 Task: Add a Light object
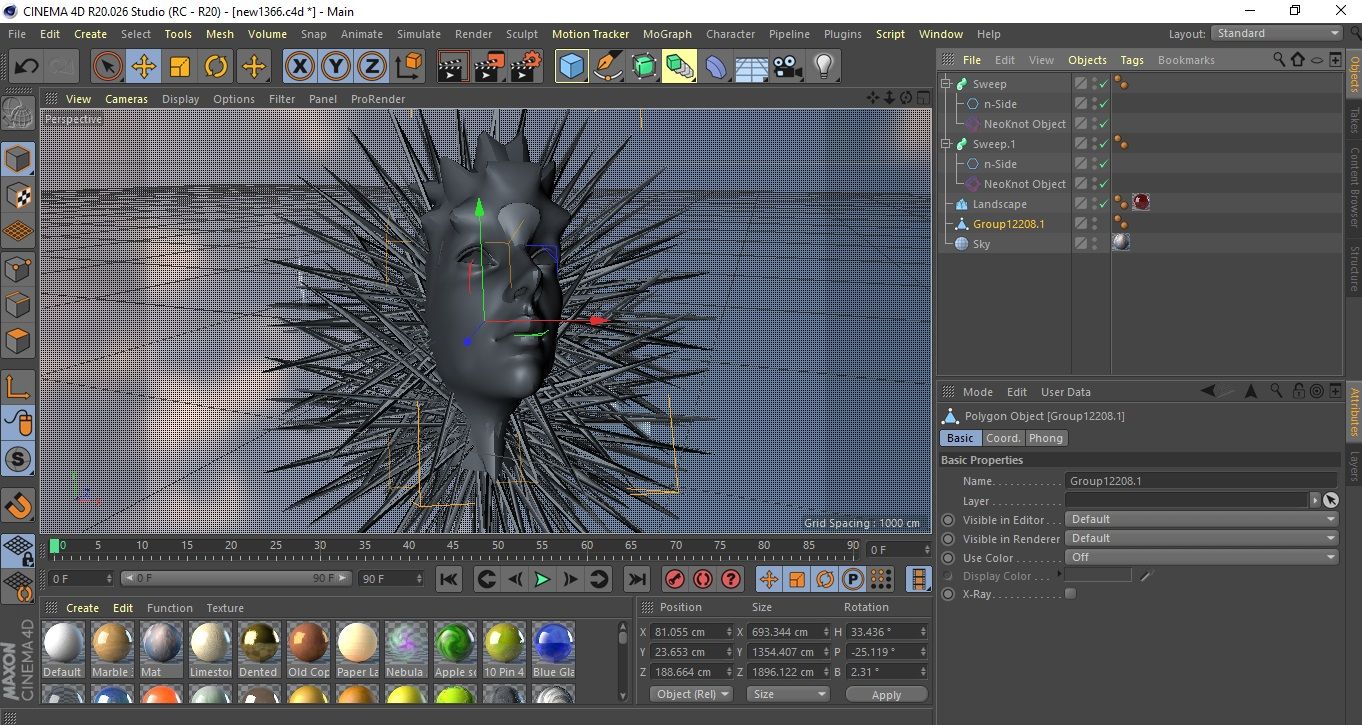tap(823, 67)
